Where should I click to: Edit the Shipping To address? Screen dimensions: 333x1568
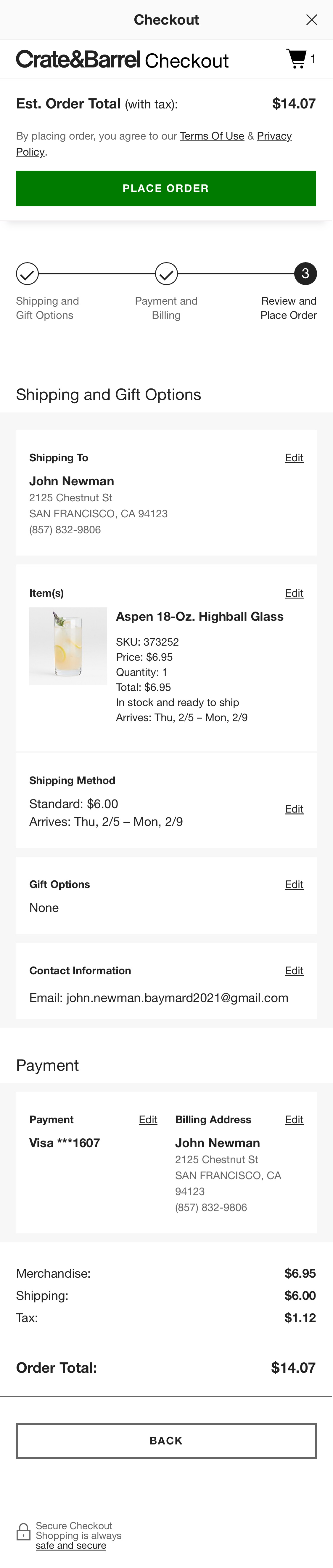[294, 457]
